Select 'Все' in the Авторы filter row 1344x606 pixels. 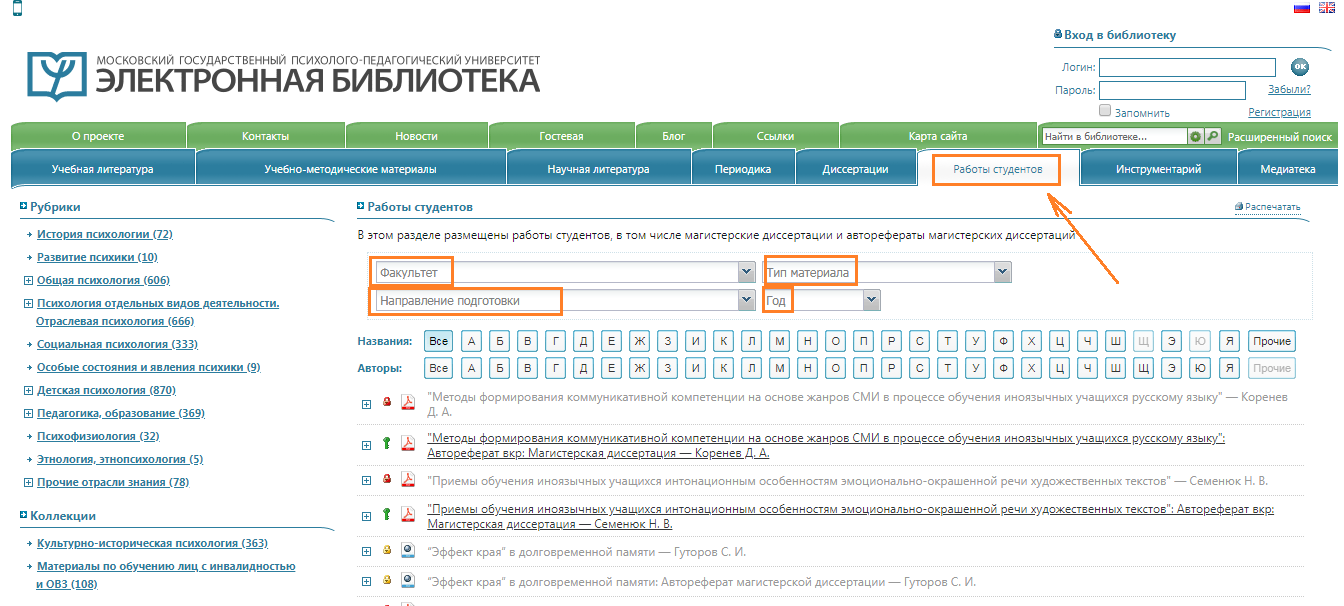click(437, 368)
